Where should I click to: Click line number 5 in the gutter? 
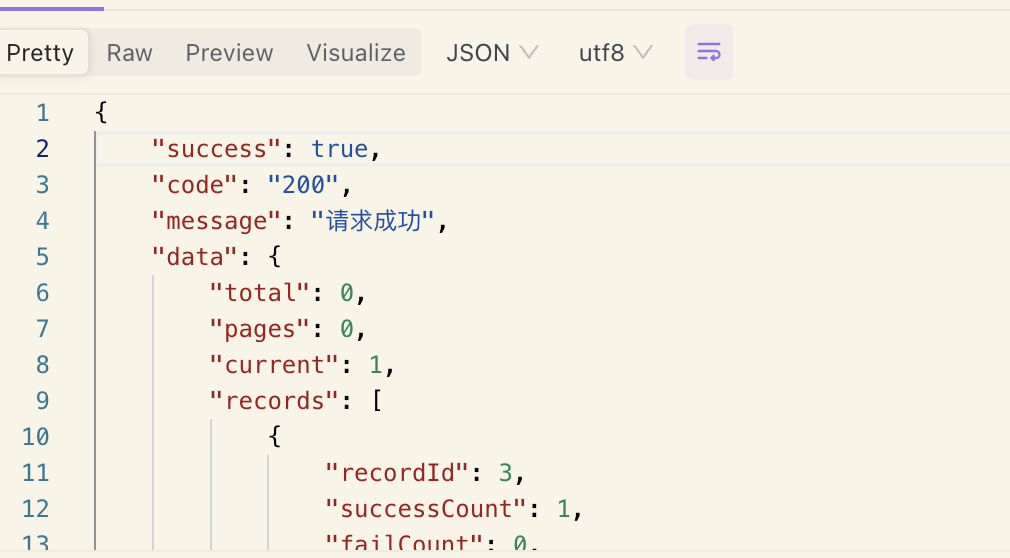pyautogui.click(x=41, y=257)
